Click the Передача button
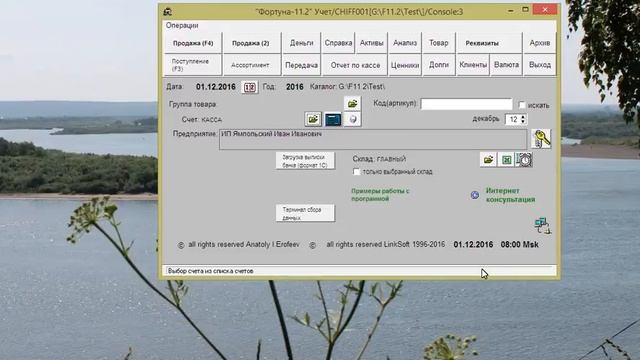 point(302,65)
